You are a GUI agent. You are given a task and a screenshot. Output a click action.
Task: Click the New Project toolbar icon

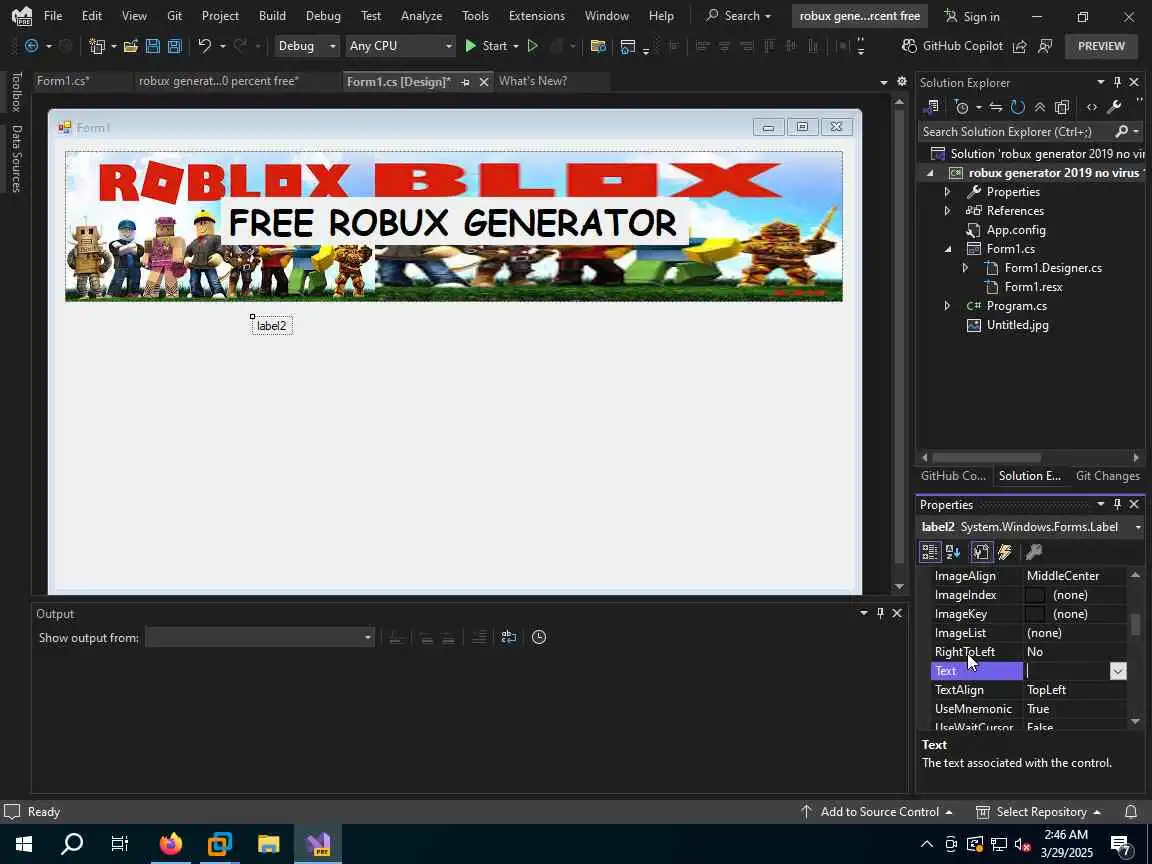point(97,46)
